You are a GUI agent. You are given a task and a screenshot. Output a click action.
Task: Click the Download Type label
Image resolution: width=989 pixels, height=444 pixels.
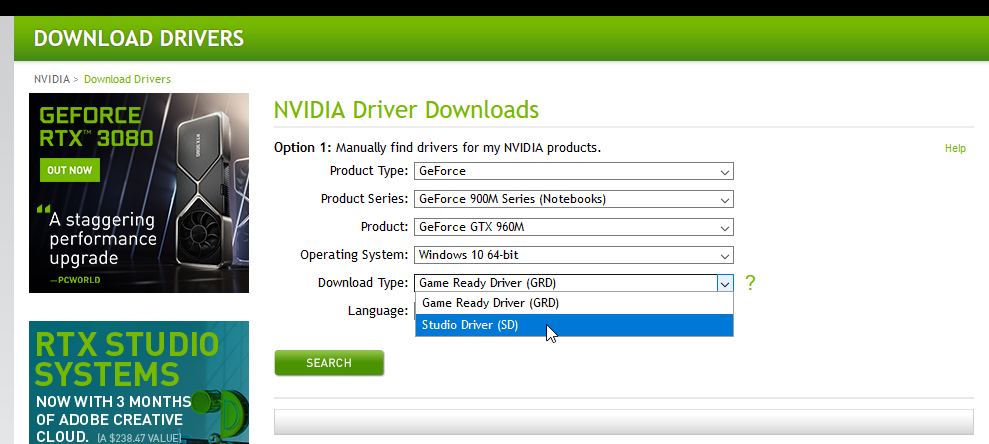(x=363, y=283)
